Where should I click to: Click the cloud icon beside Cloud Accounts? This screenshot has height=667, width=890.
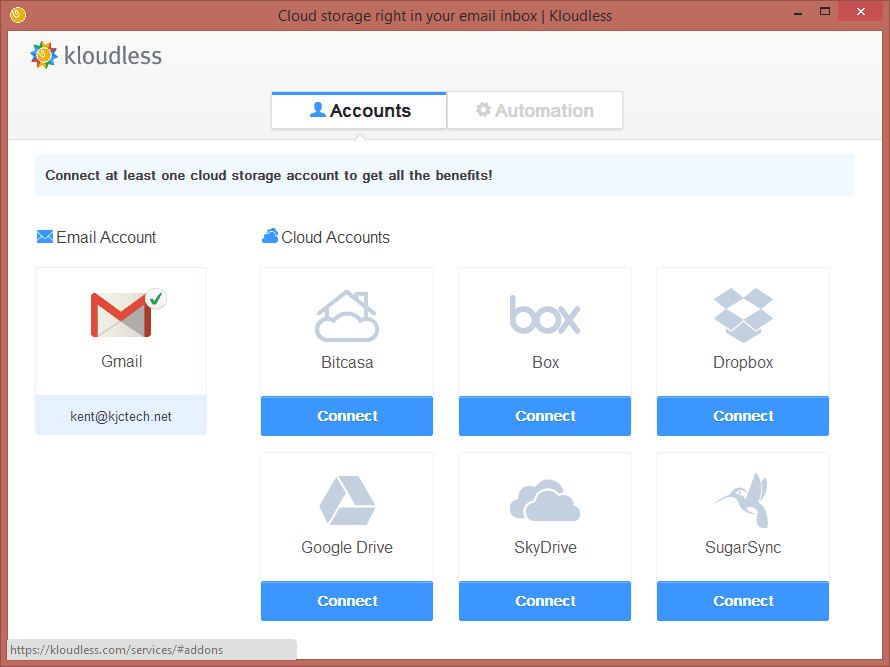tap(270, 236)
